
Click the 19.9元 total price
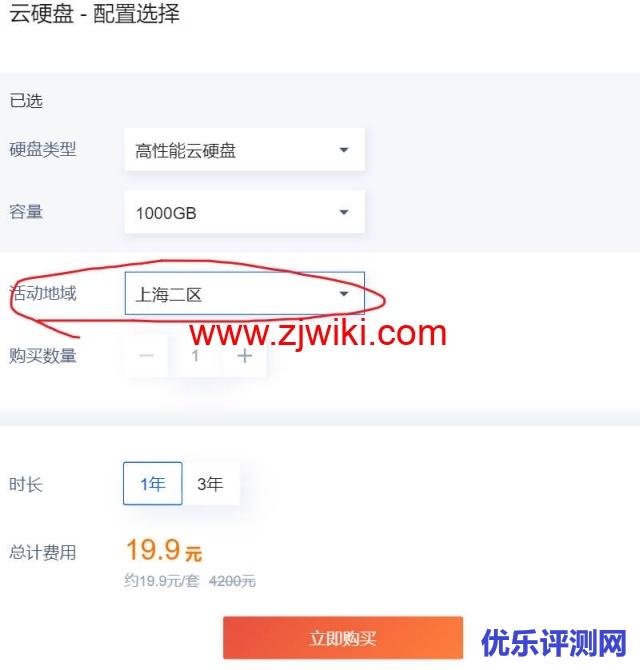164,550
